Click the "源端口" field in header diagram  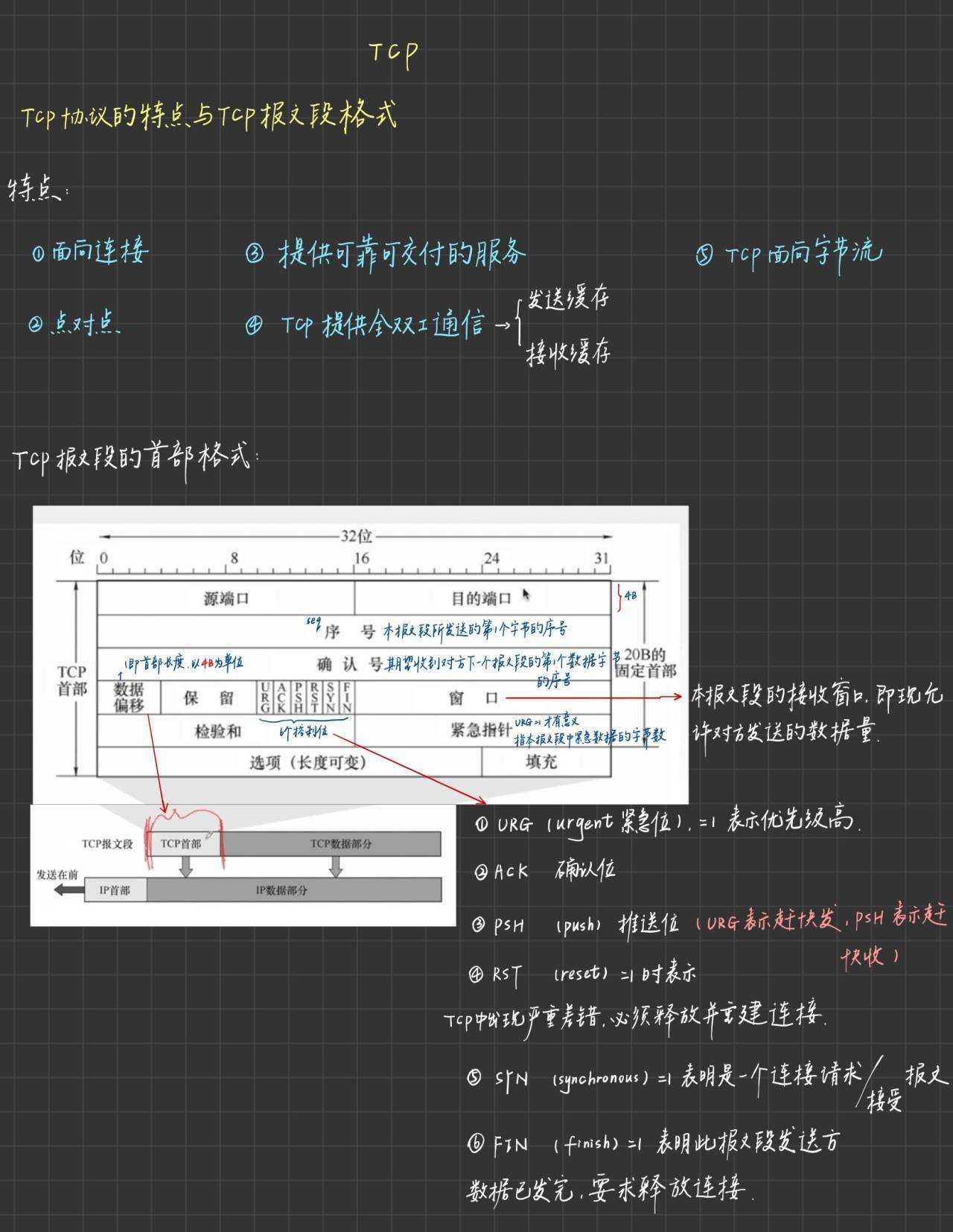[x=226, y=599]
